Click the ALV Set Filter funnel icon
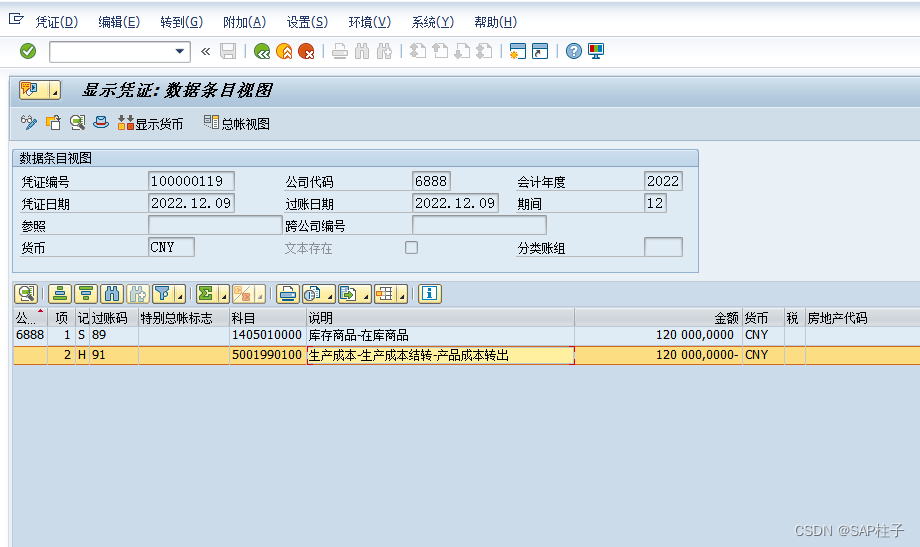The width and height of the screenshot is (920, 547). (x=163, y=293)
